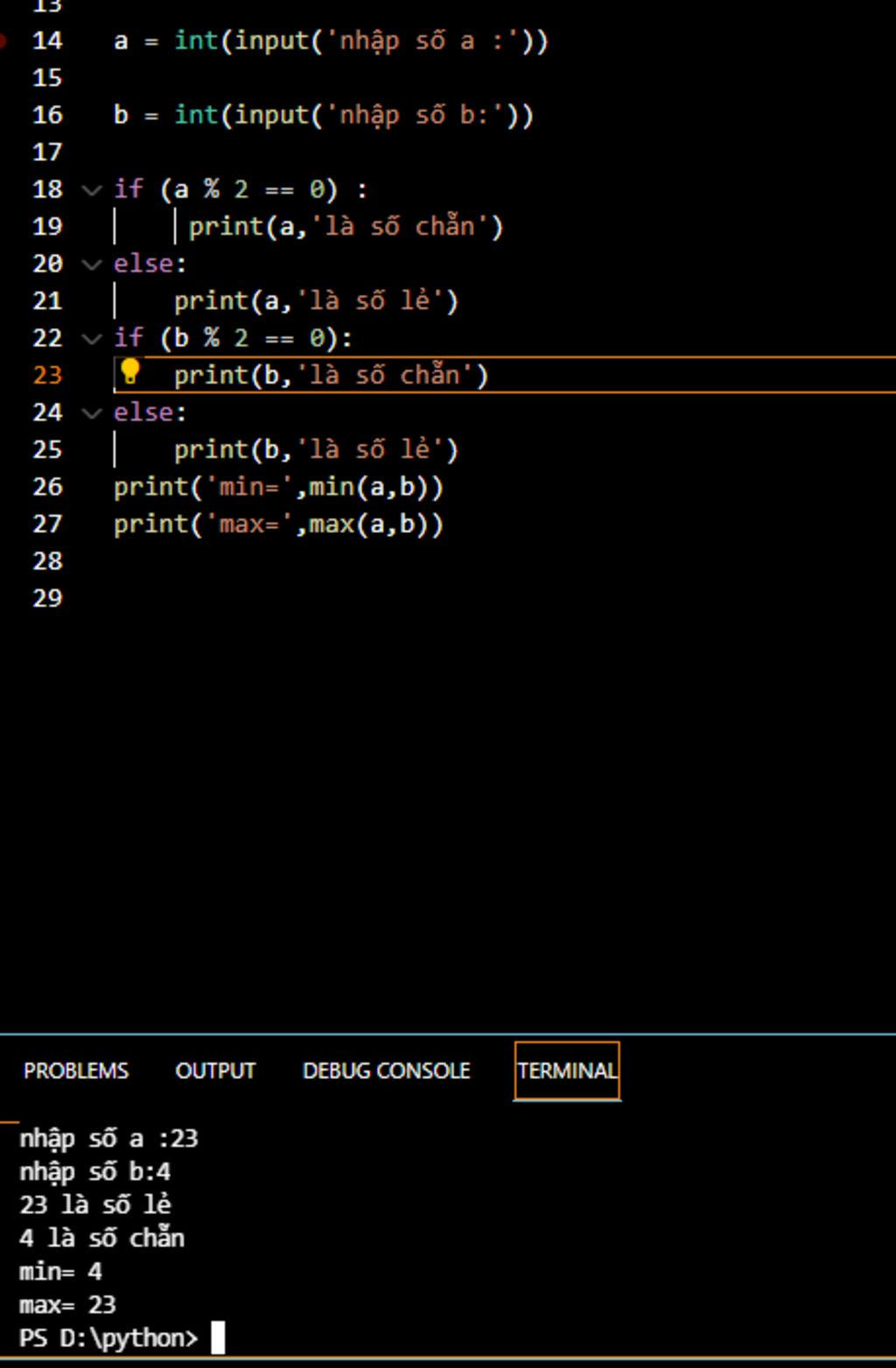This screenshot has height=1368, width=896.
Task: Click terminal output 'max= 23'
Action: [x=67, y=1304]
